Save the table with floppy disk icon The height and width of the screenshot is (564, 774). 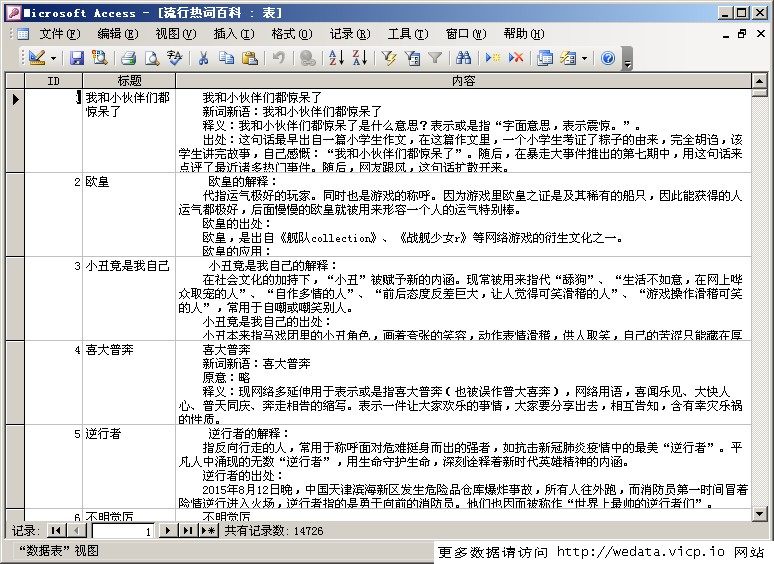(77, 58)
